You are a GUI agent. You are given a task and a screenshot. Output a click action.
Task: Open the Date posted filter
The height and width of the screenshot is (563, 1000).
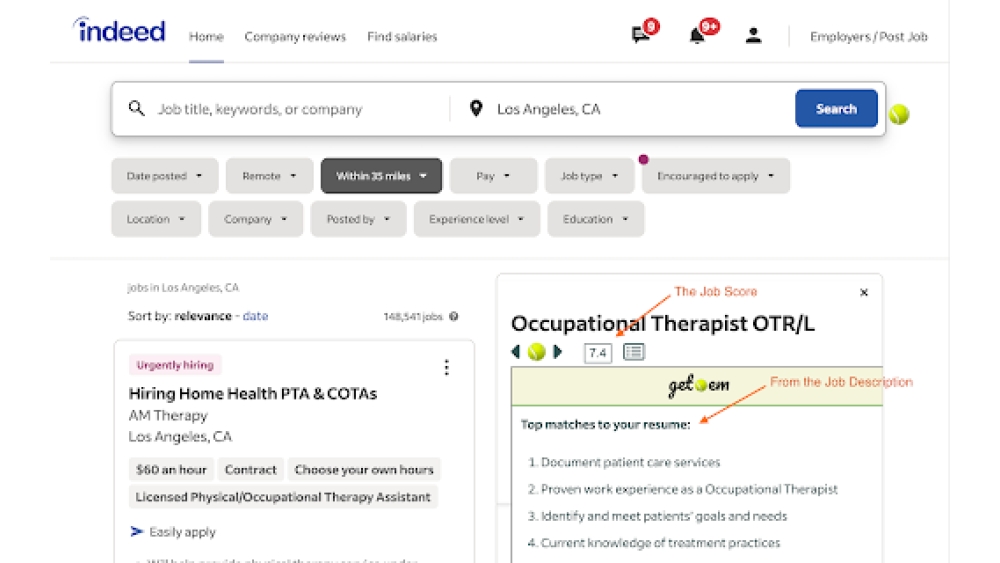pos(165,176)
